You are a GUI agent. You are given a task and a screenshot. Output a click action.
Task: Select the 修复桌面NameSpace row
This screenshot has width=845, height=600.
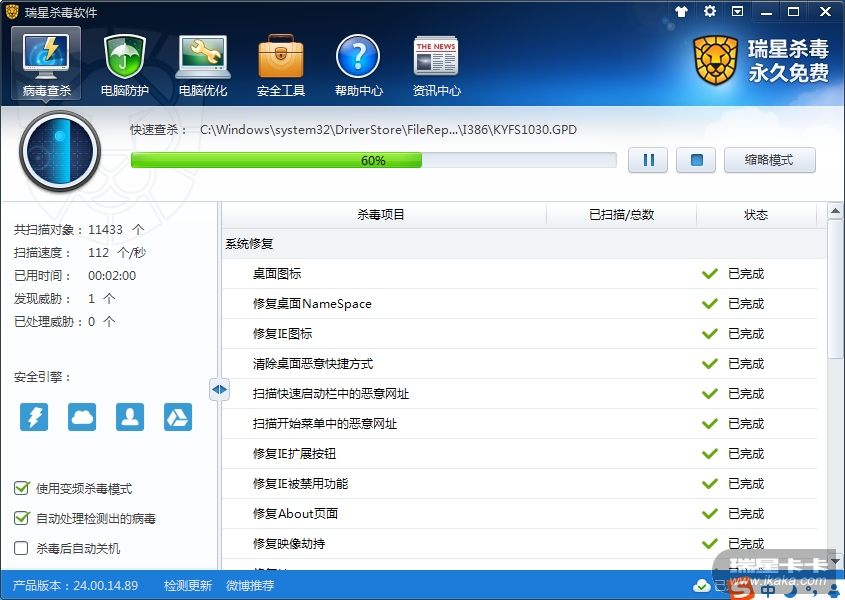(x=520, y=304)
